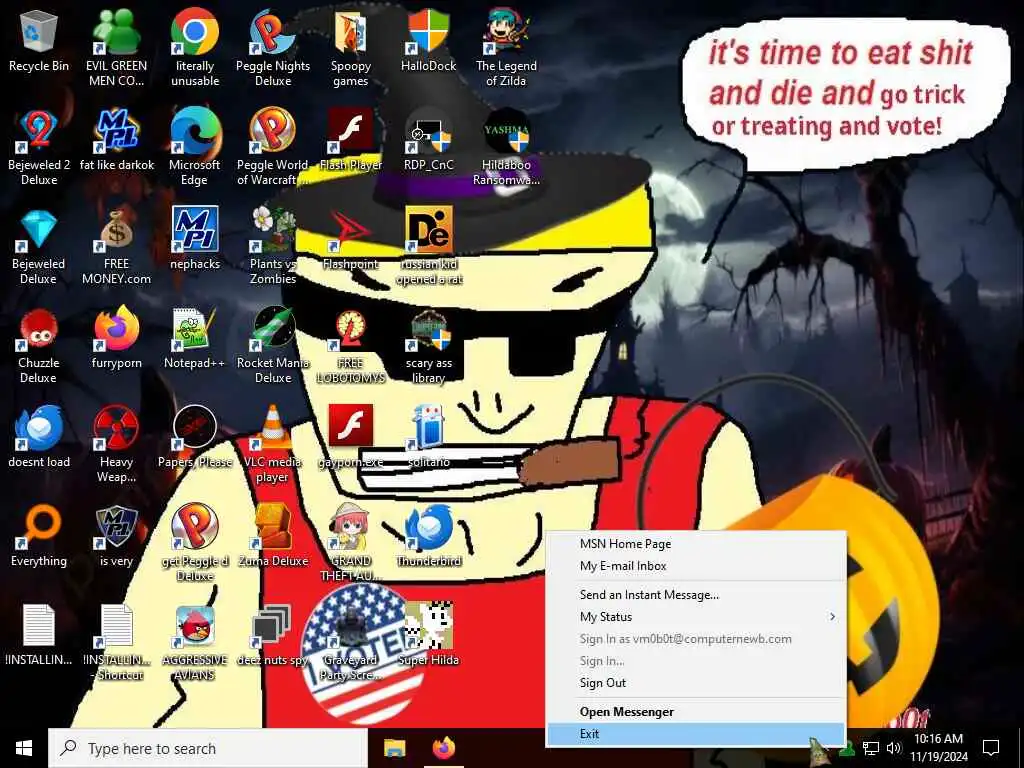Open the volume speaker tray icon
This screenshot has width=1024, height=768.
click(x=894, y=748)
